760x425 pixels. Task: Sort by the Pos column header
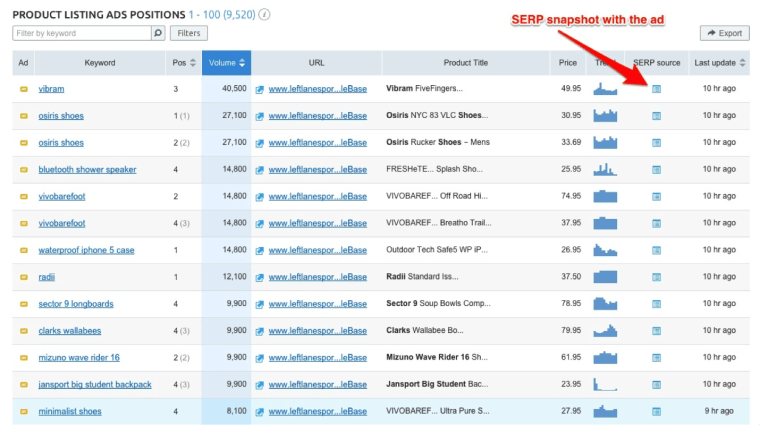pos(184,63)
